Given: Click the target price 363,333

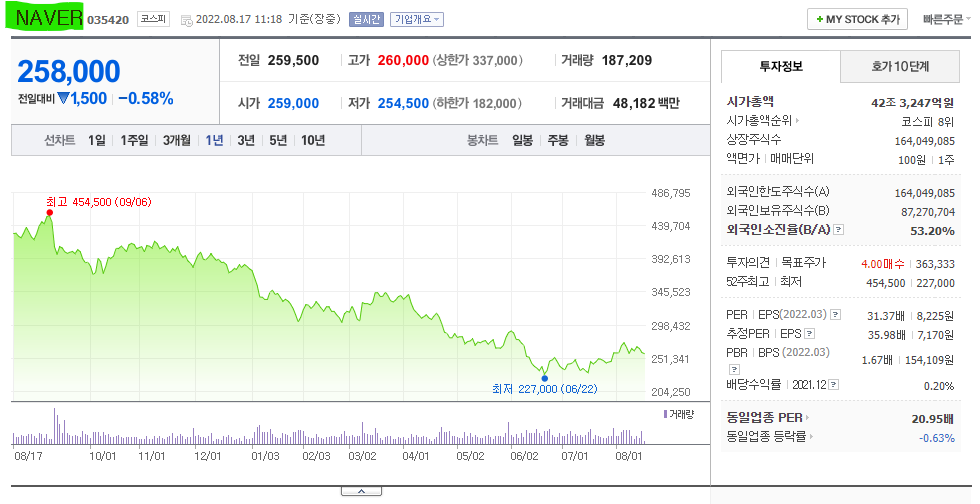Looking at the screenshot, I should click(935, 264).
